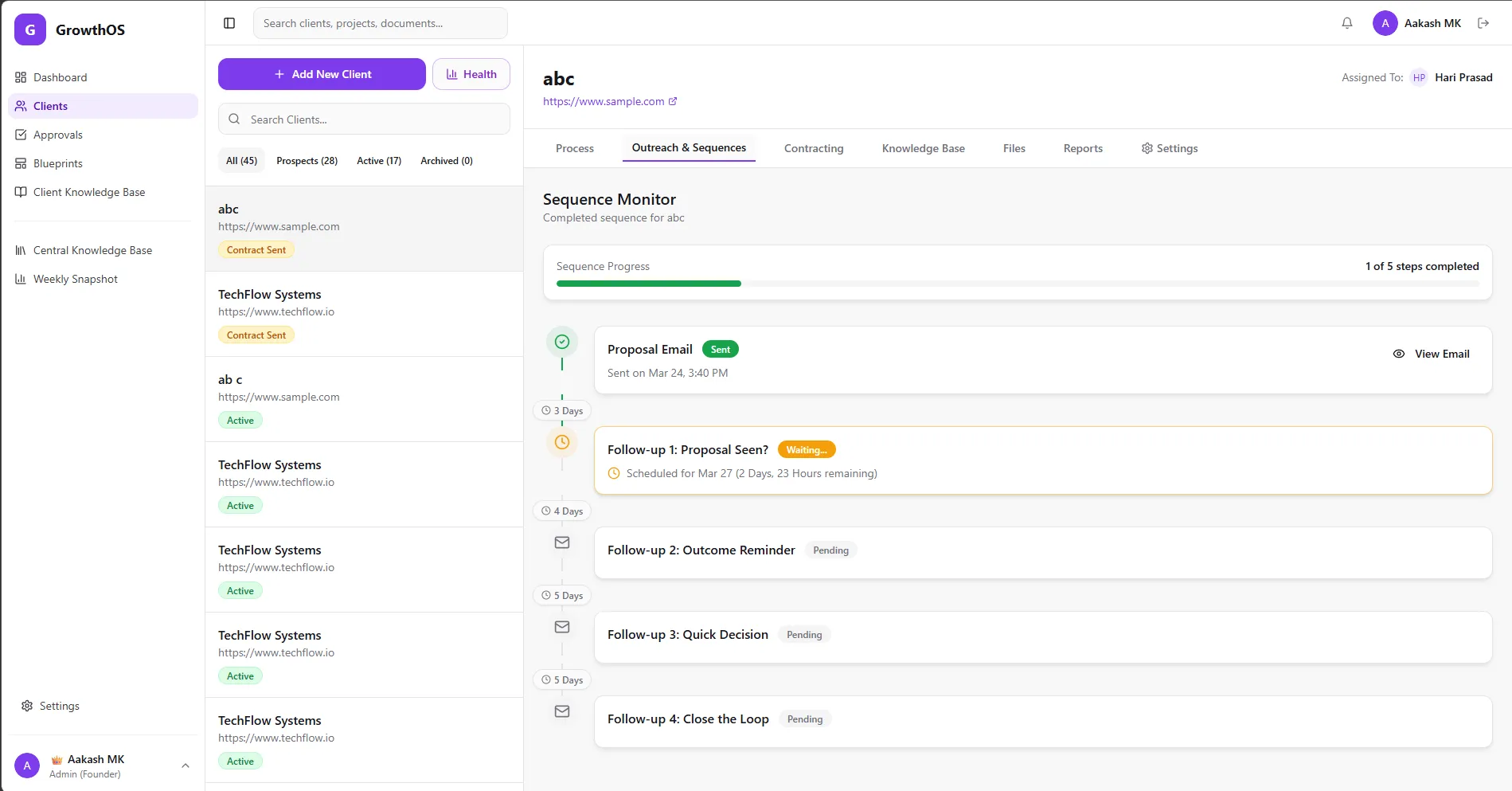This screenshot has width=1512, height=791.
Task: Click the Search Clients input field
Action: (x=364, y=119)
